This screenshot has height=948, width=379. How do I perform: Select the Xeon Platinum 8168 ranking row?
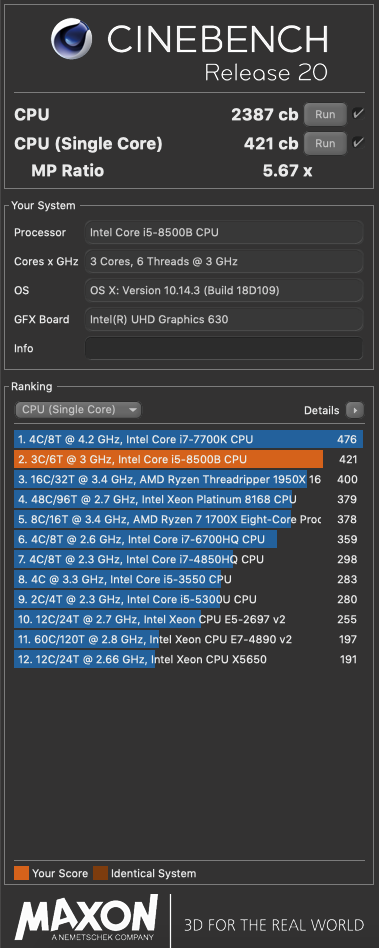[189, 499]
